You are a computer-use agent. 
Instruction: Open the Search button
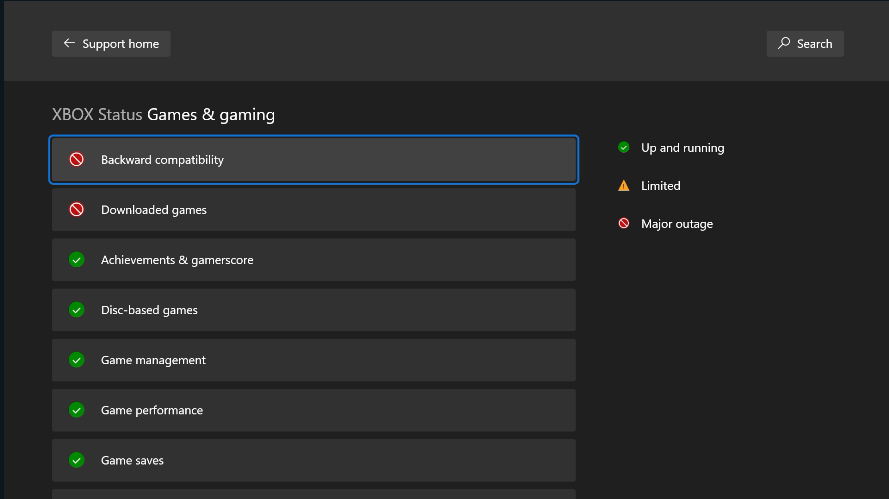pyautogui.click(x=805, y=44)
